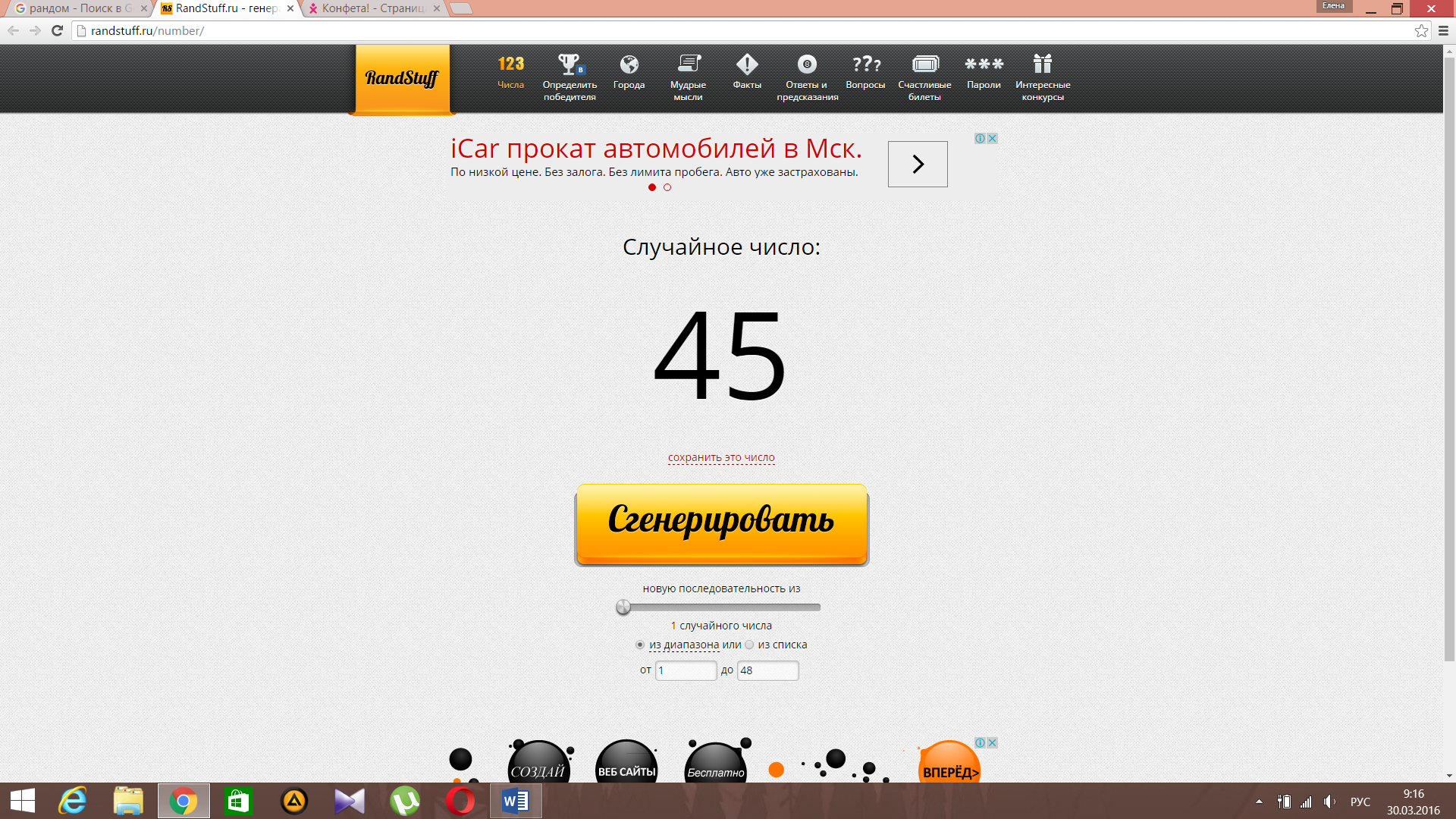Select the 'из диапазона' radio button

tap(640, 645)
